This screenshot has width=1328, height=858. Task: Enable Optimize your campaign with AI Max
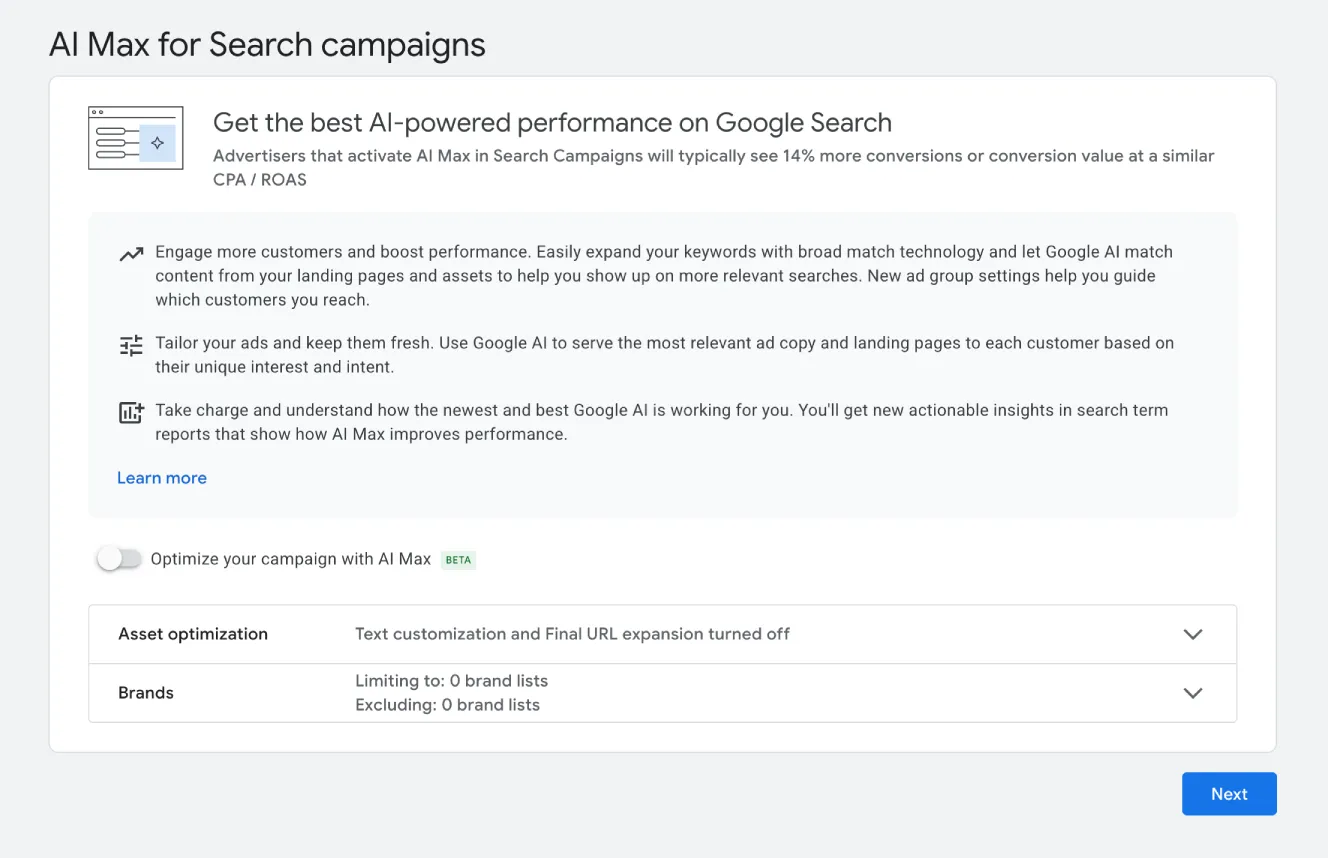[x=119, y=559]
